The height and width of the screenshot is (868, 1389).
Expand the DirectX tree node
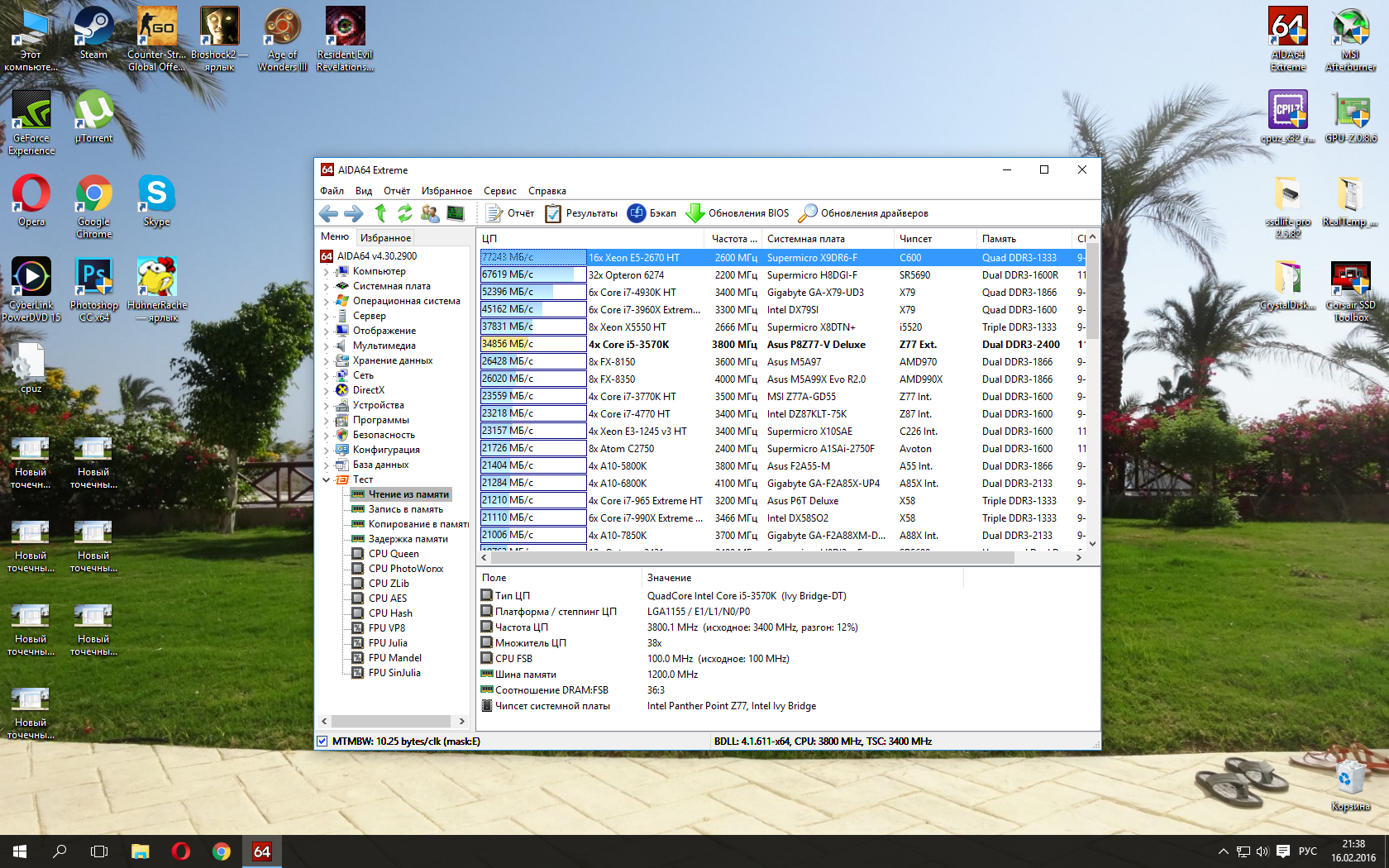tap(327, 390)
